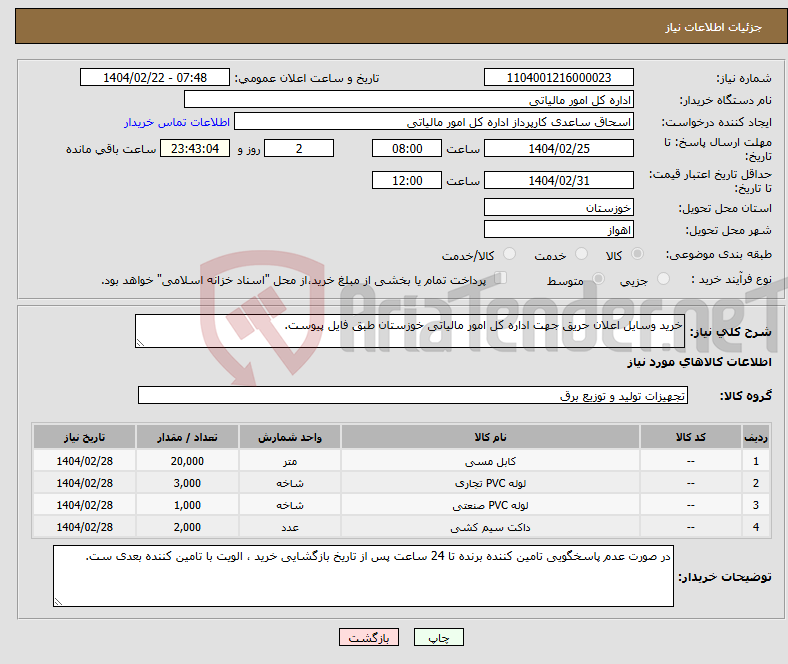Click the response deadline date 1404/02/25
Image resolution: width=788 pixels, height=664 pixels.
558,148
